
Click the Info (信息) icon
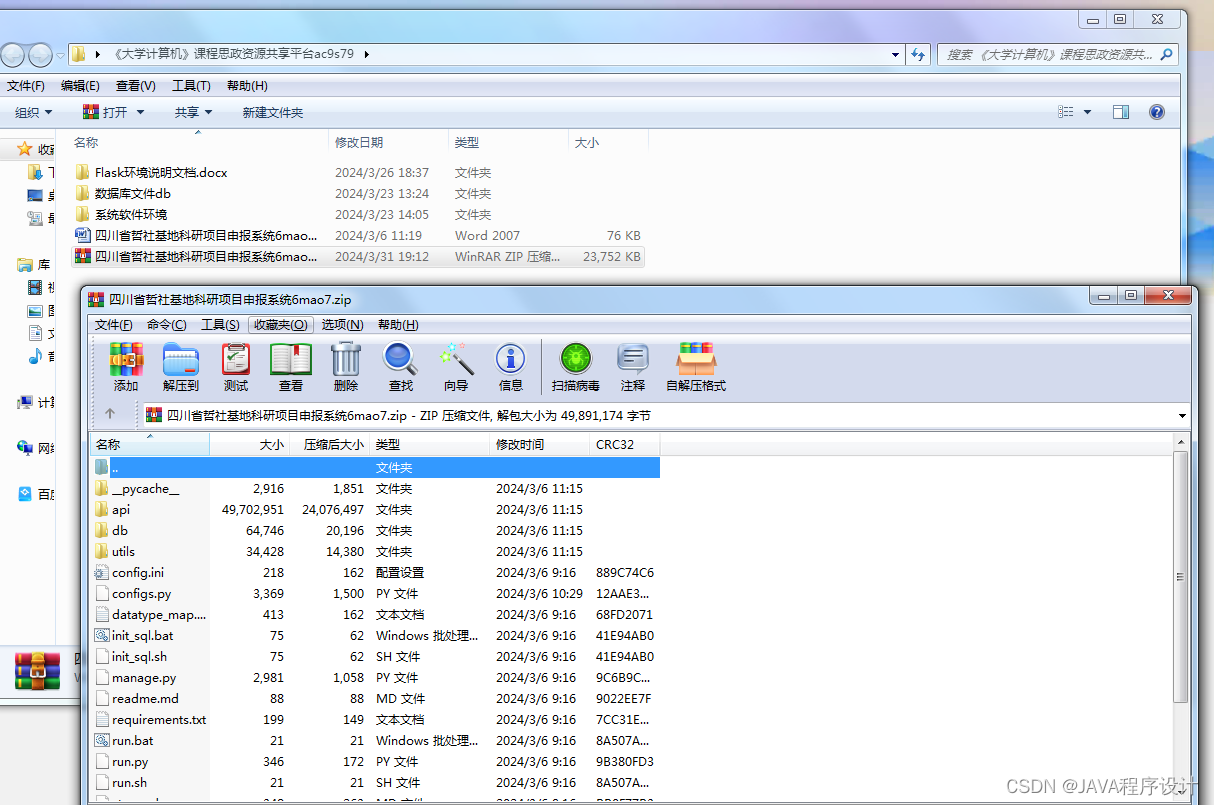[511, 367]
